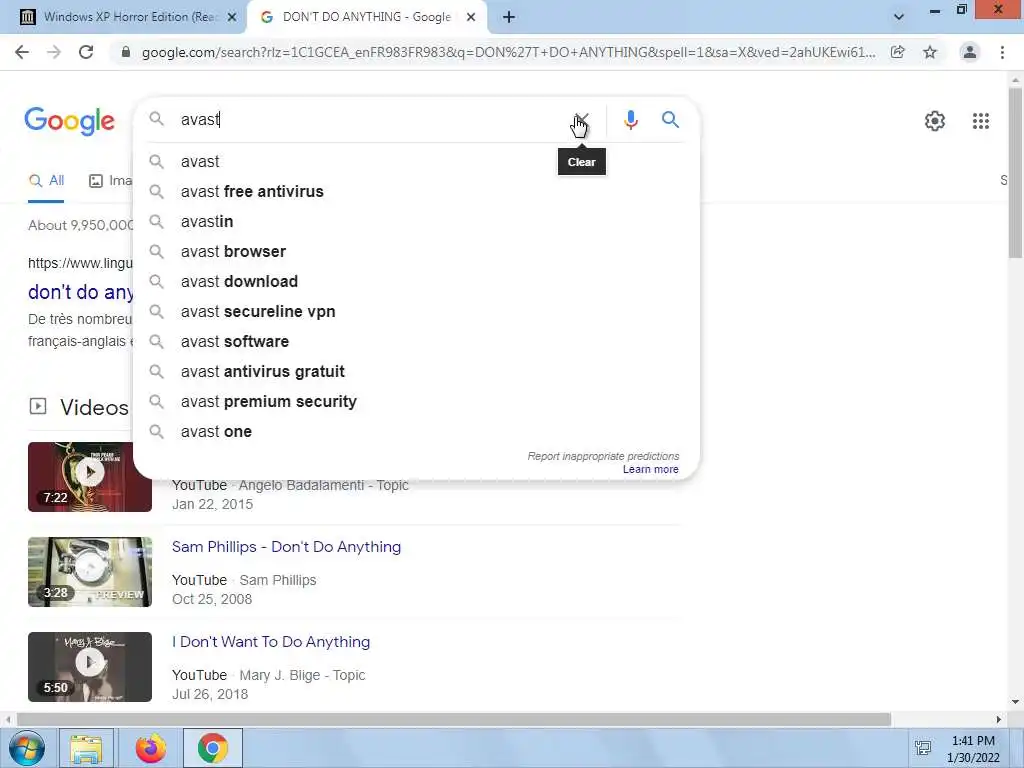Choose suggestion "avast premium security"
This screenshot has width=1024, height=768.
(x=415, y=402)
